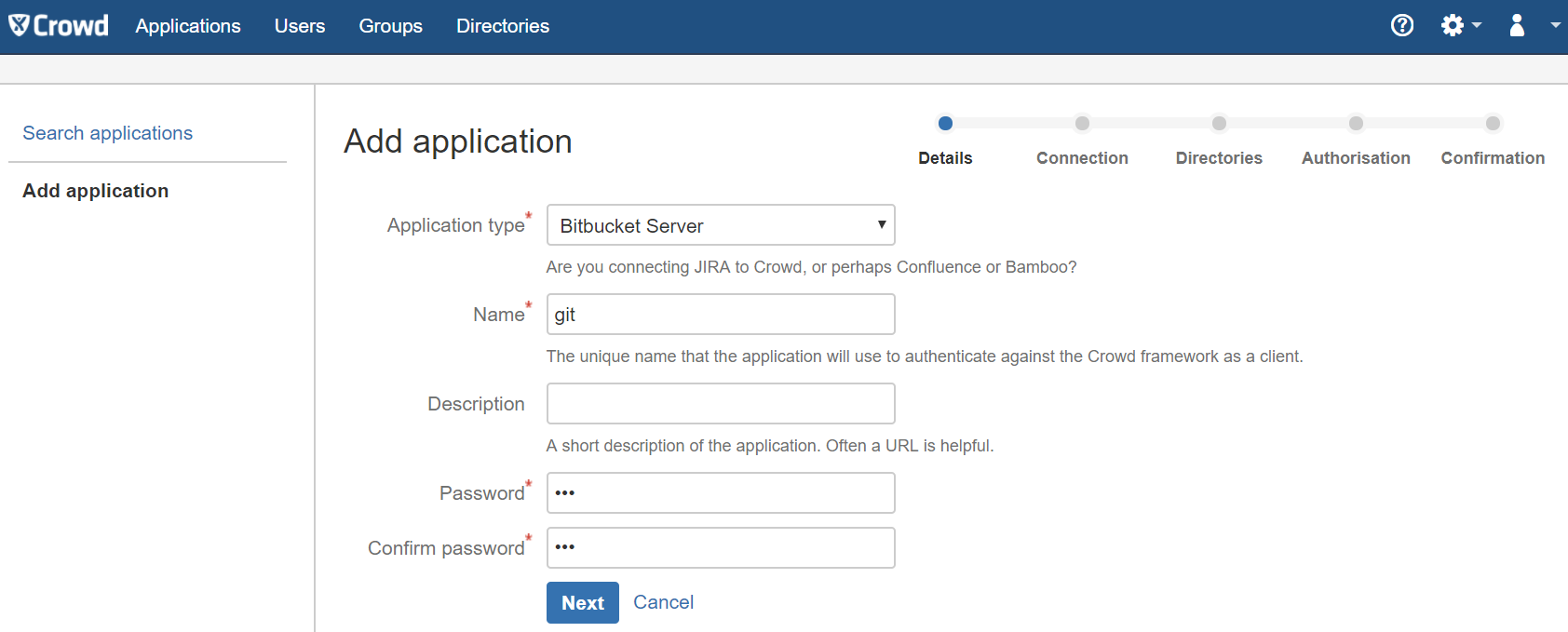This screenshot has width=1568, height=632.
Task: Click the Cancel link
Action: [663, 602]
